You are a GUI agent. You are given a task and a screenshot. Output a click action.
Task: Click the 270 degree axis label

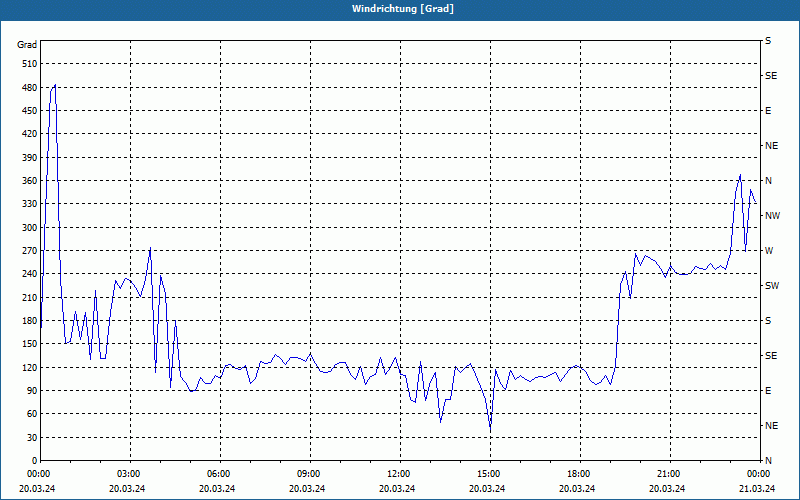tap(30, 251)
